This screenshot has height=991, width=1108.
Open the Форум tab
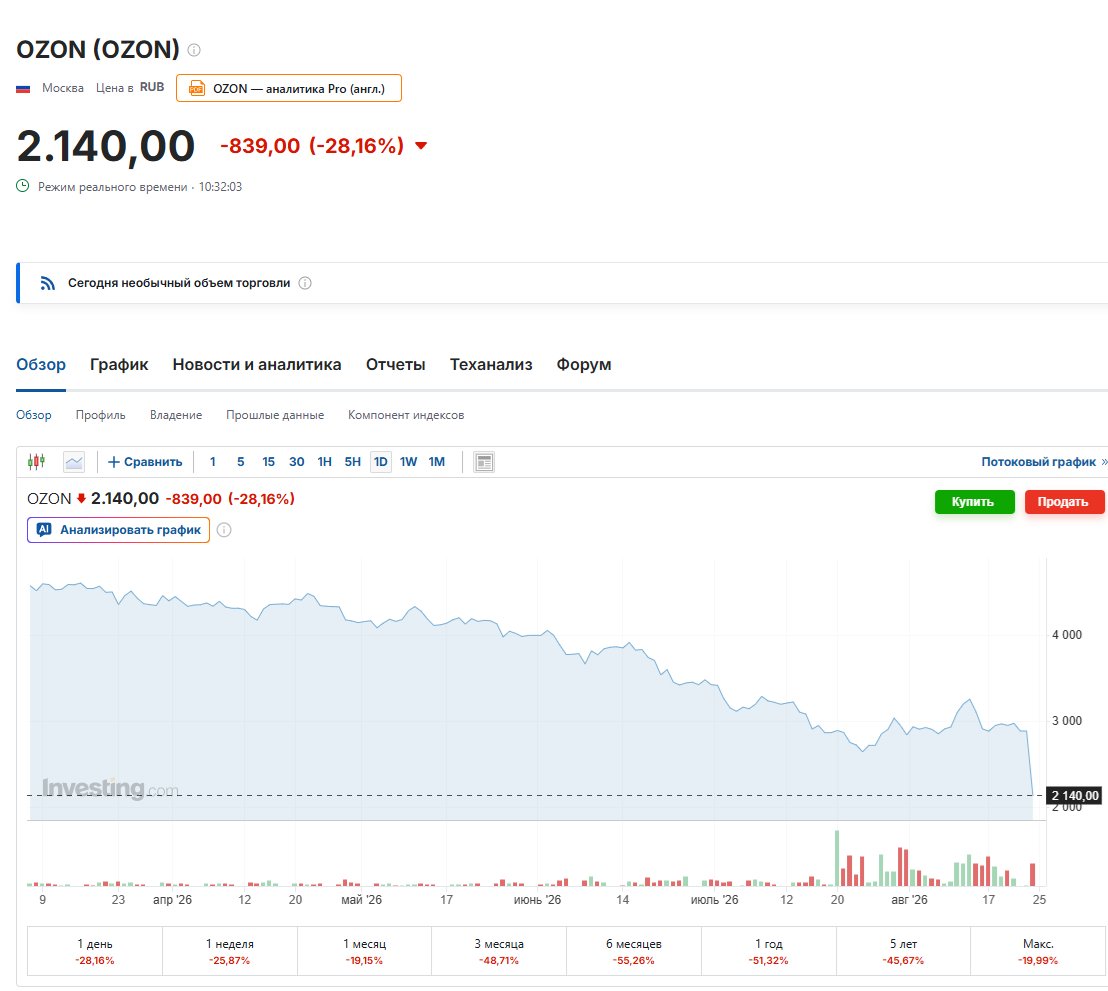(584, 365)
